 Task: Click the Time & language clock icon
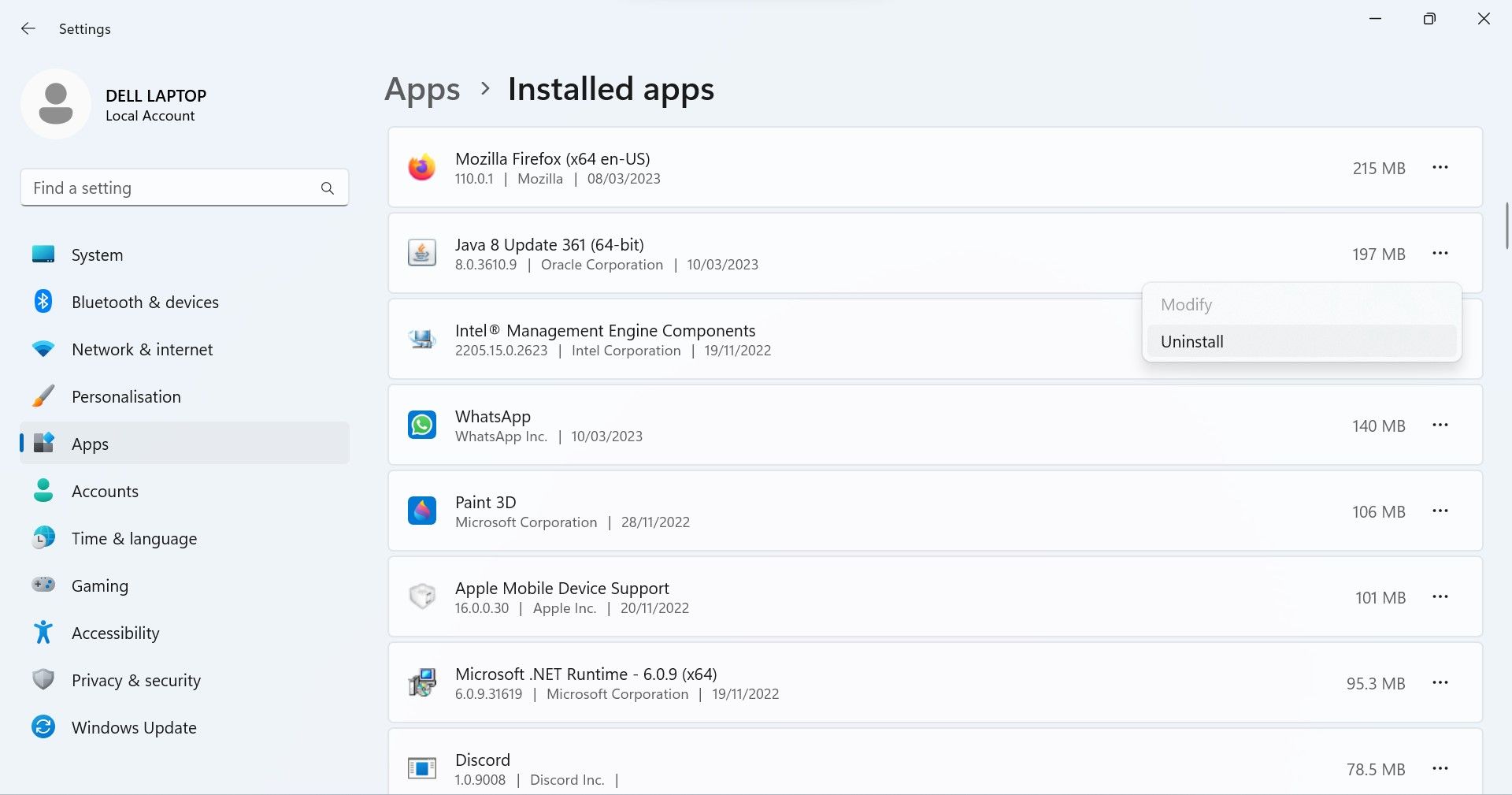pyautogui.click(x=43, y=537)
